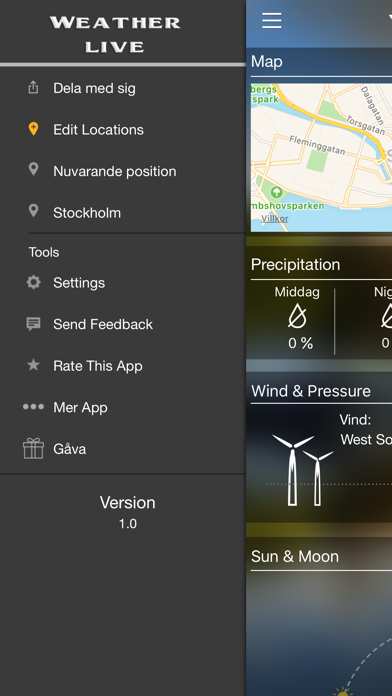Click the orange Edit Locations pin icon

point(33,129)
